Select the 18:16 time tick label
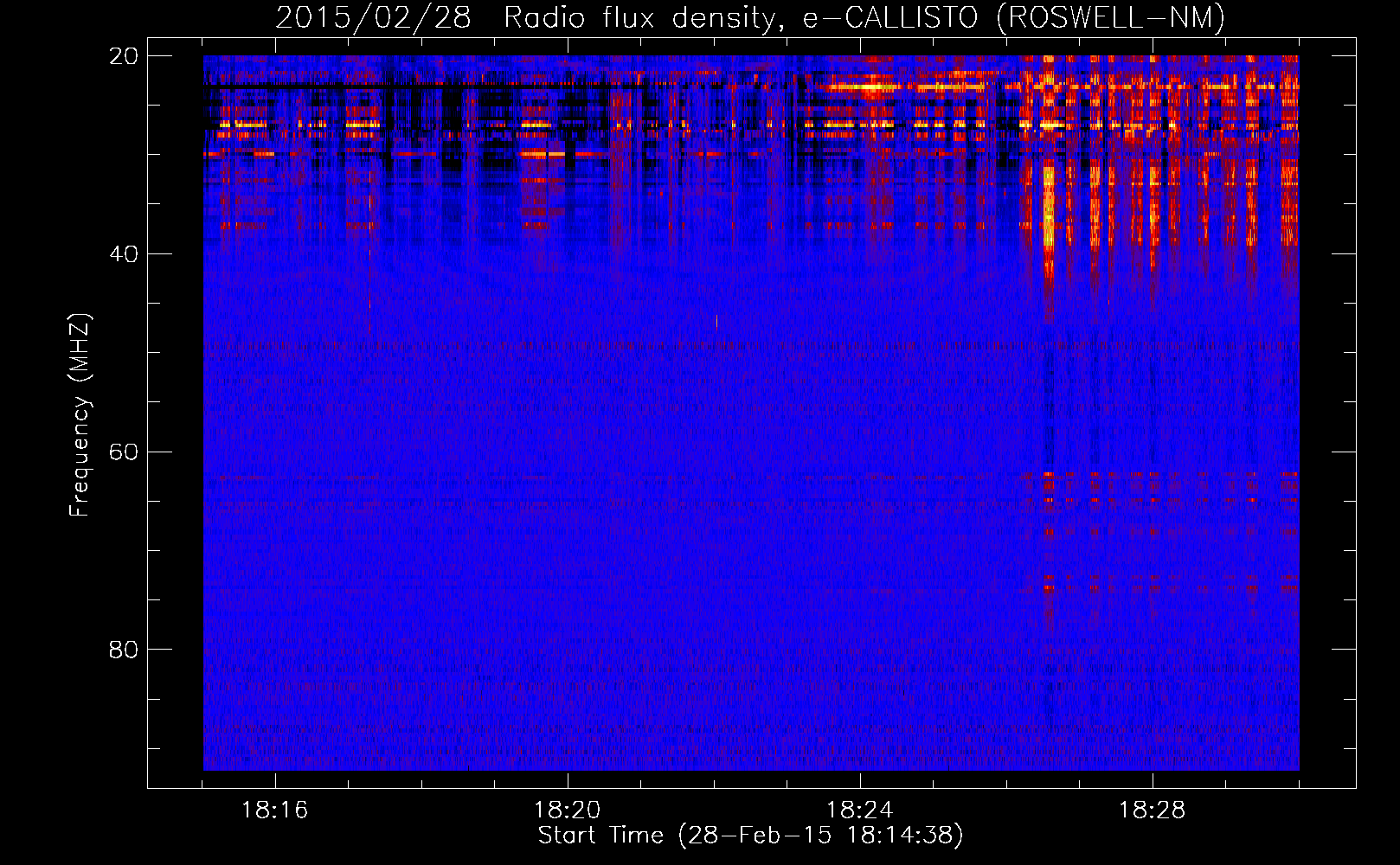The height and width of the screenshot is (865, 1400). tap(274, 811)
